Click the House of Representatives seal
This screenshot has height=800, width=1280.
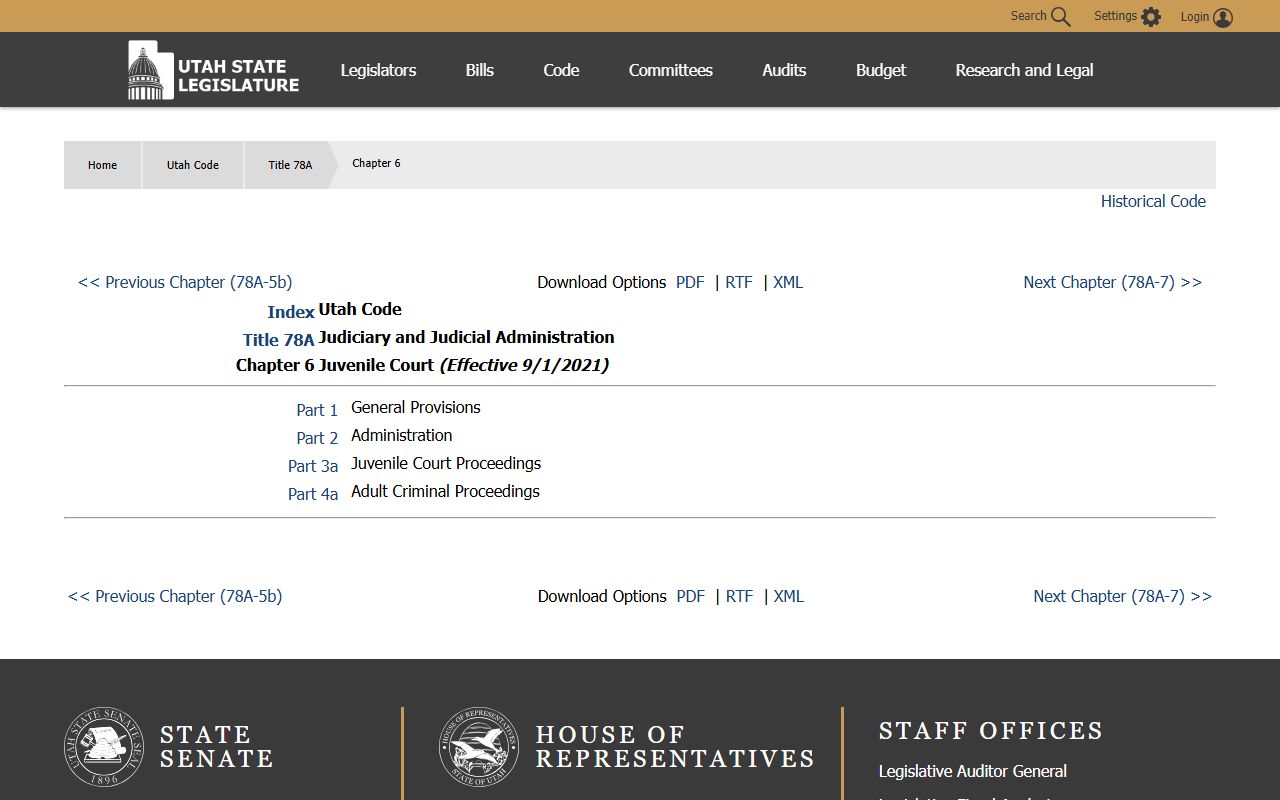pos(479,747)
